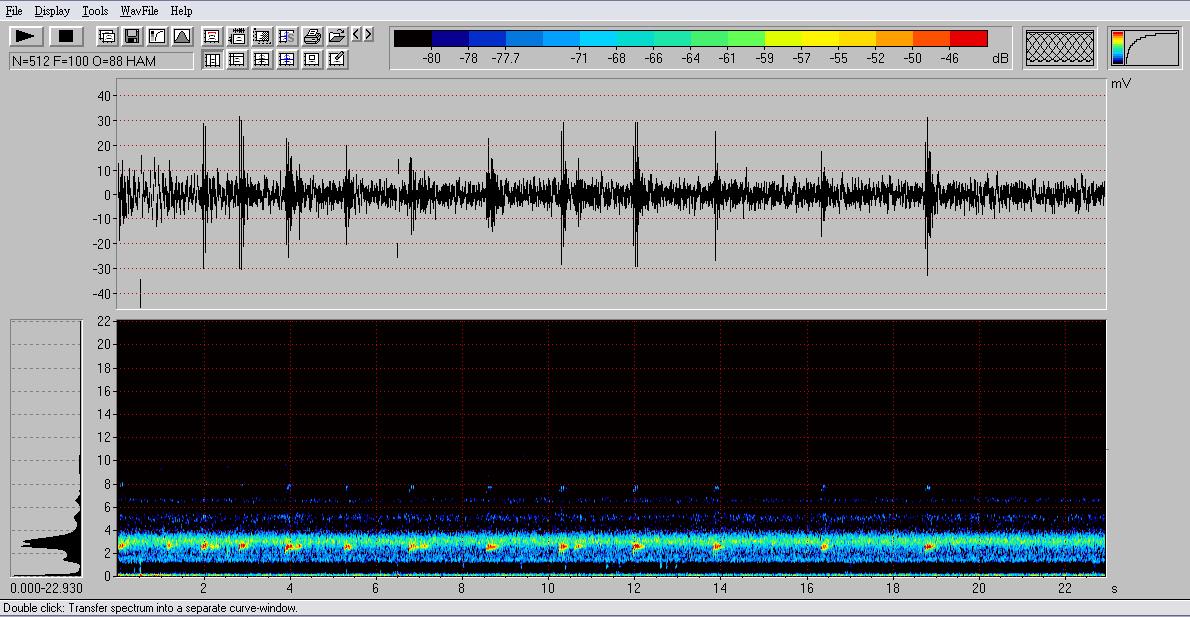The image size is (1190, 617).
Task: Click the overlapping windows icon
Action: pos(107,37)
